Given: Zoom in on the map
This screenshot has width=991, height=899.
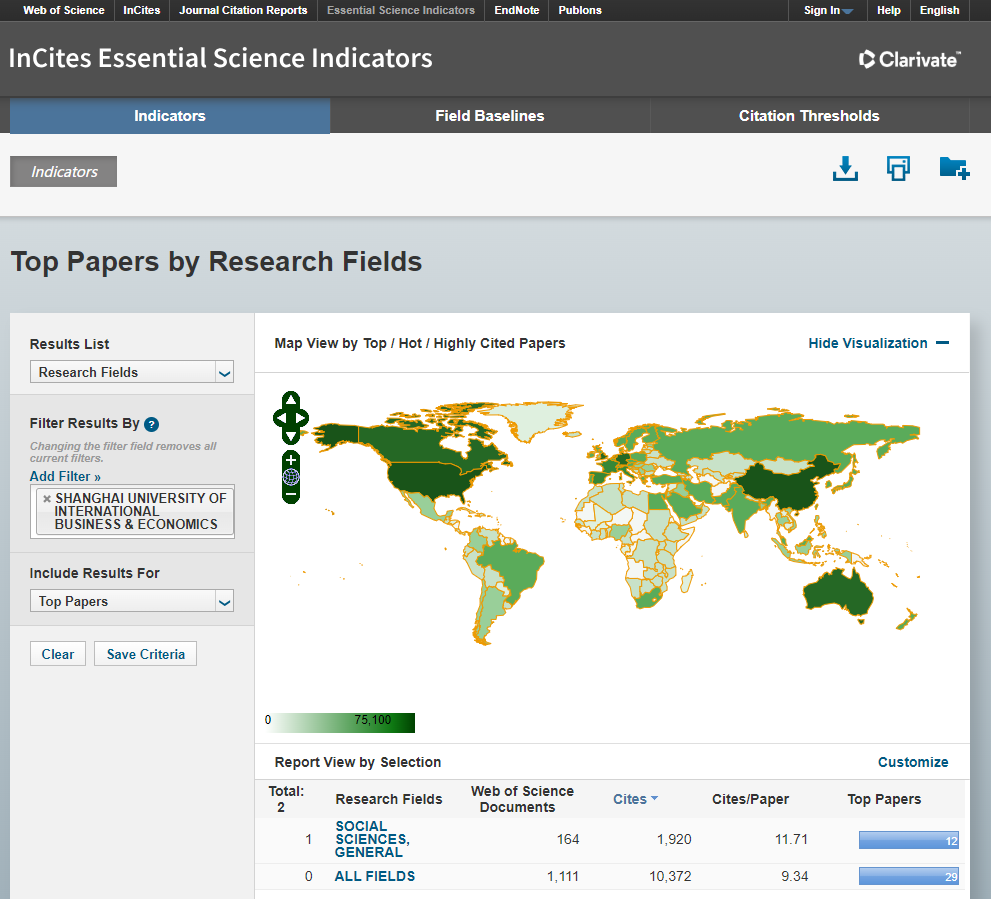Looking at the screenshot, I should pyautogui.click(x=290, y=460).
